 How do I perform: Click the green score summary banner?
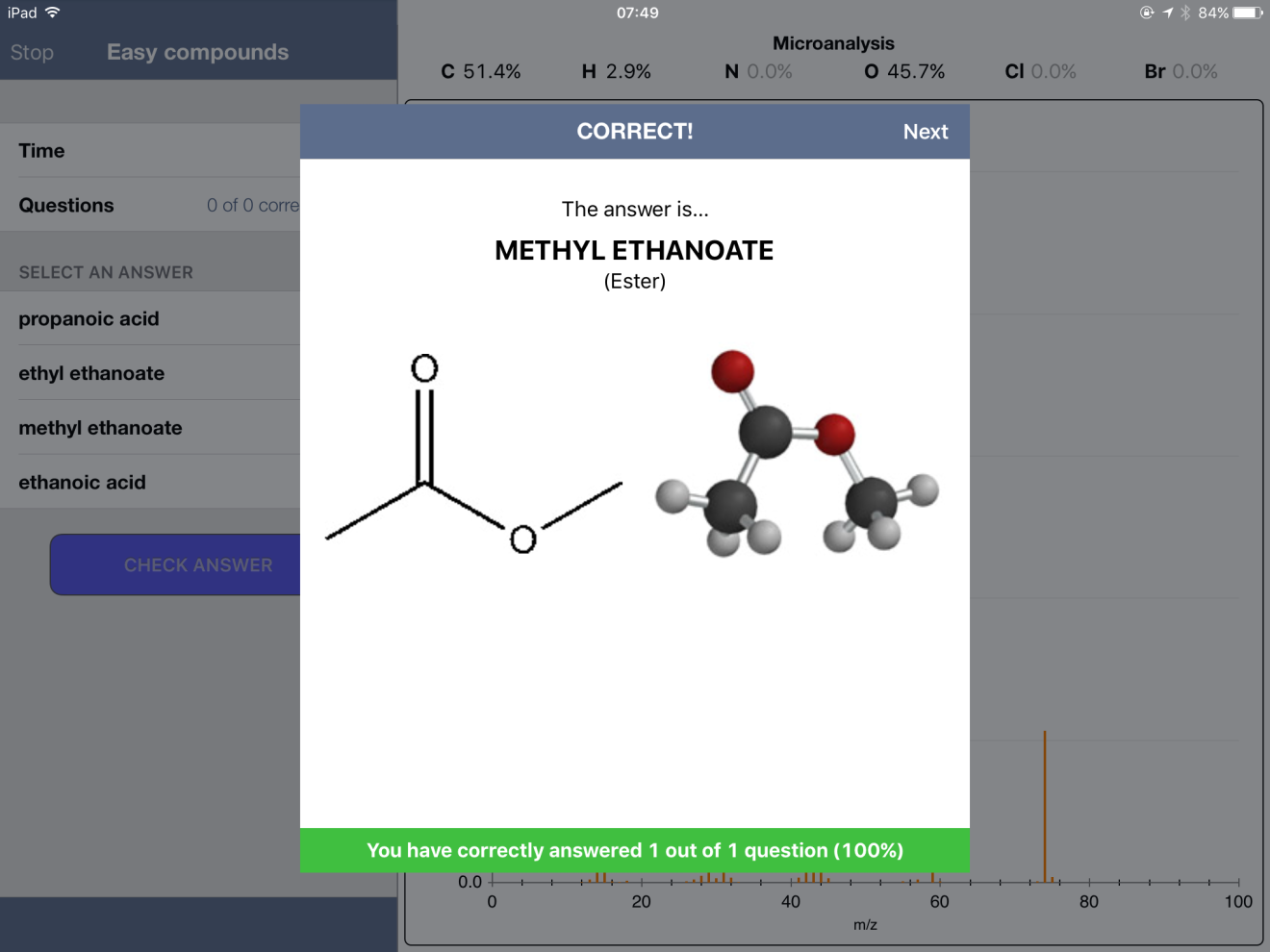(635, 851)
